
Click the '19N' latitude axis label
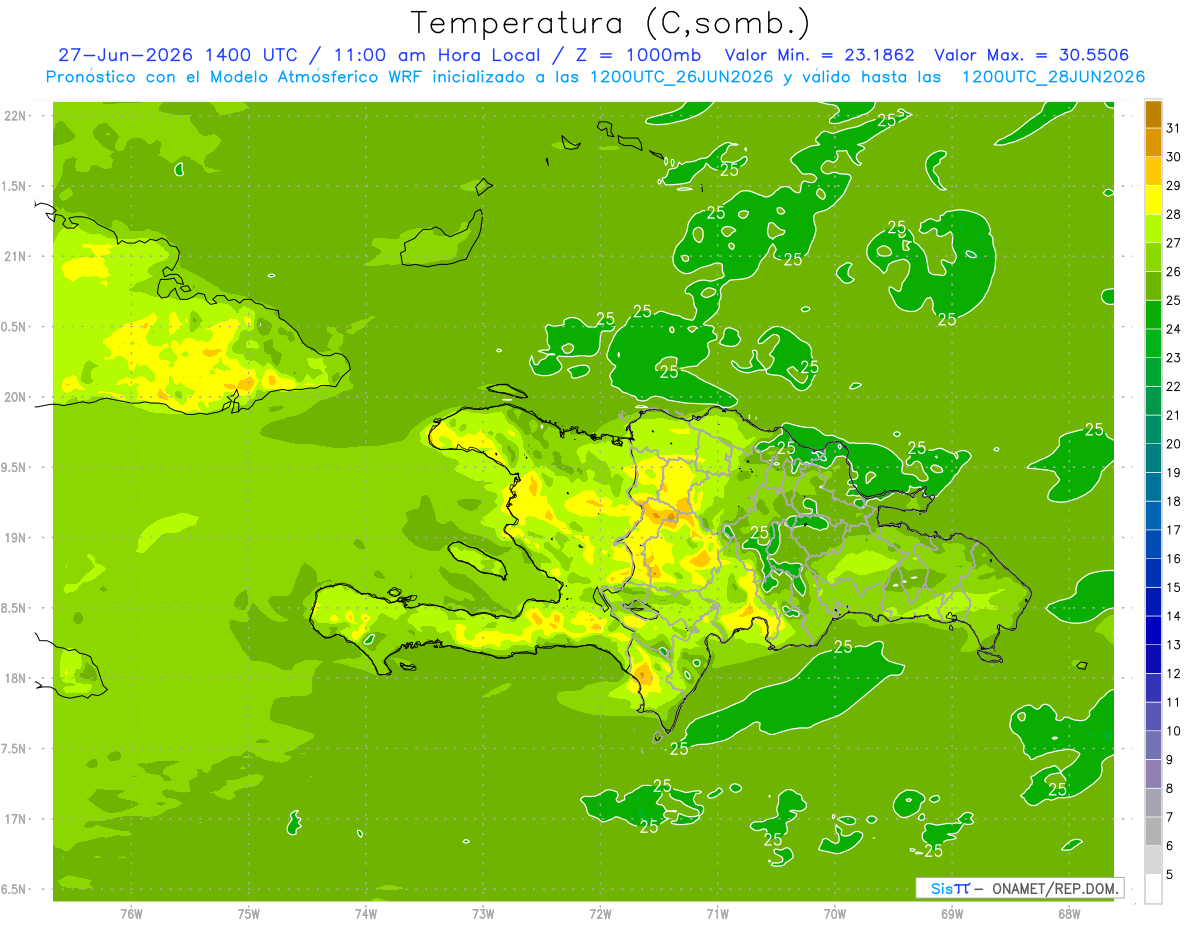[17, 538]
